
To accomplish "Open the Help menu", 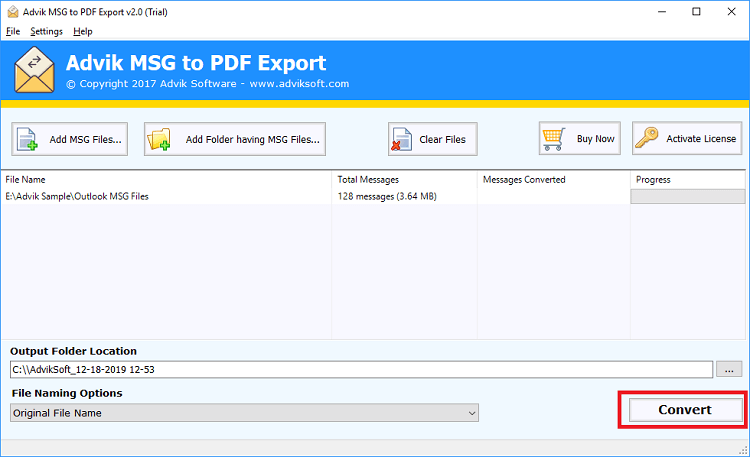I will click(x=83, y=32).
